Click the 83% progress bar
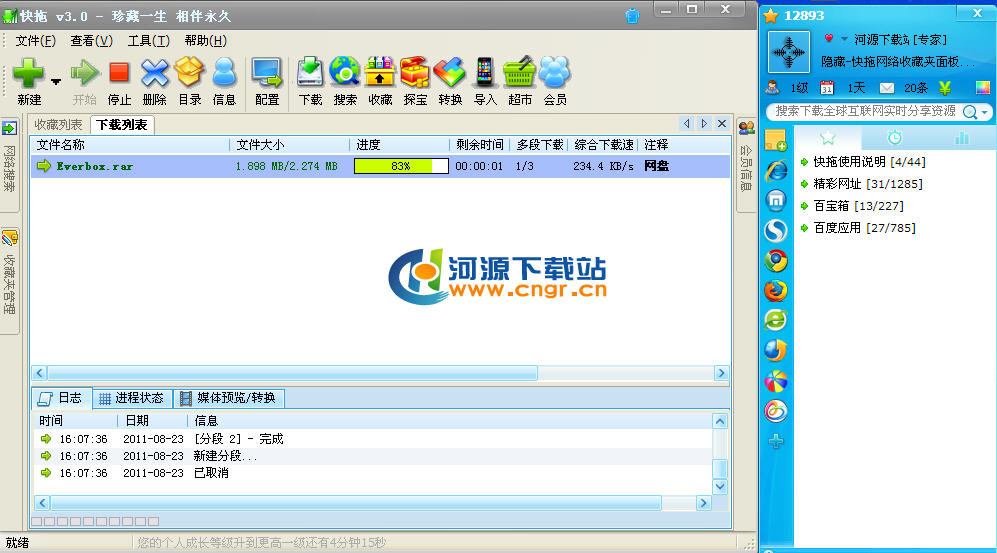Screen dimensions: 997x553 (x=401, y=166)
